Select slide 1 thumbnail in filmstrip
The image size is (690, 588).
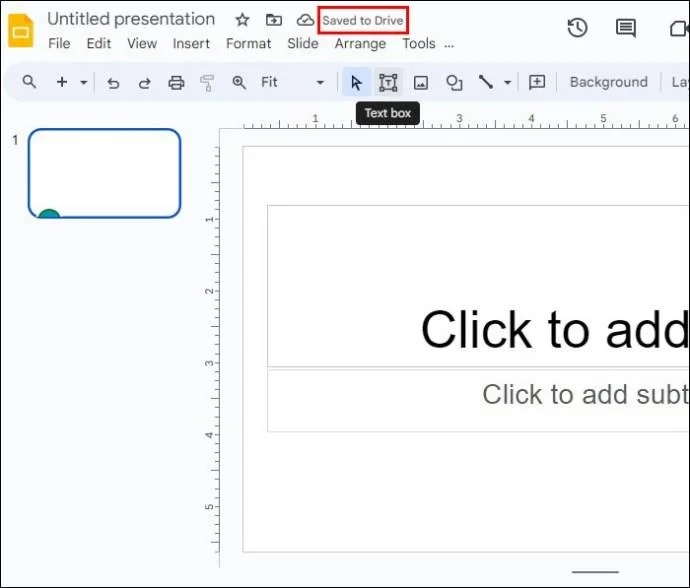(x=104, y=173)
